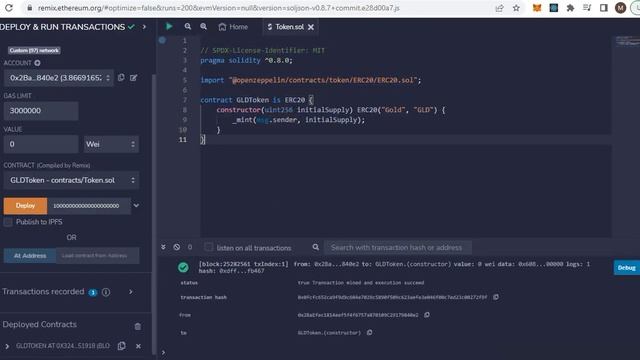Copy the transaction hash value
The image size is (640, 360).
click(496, 297)
